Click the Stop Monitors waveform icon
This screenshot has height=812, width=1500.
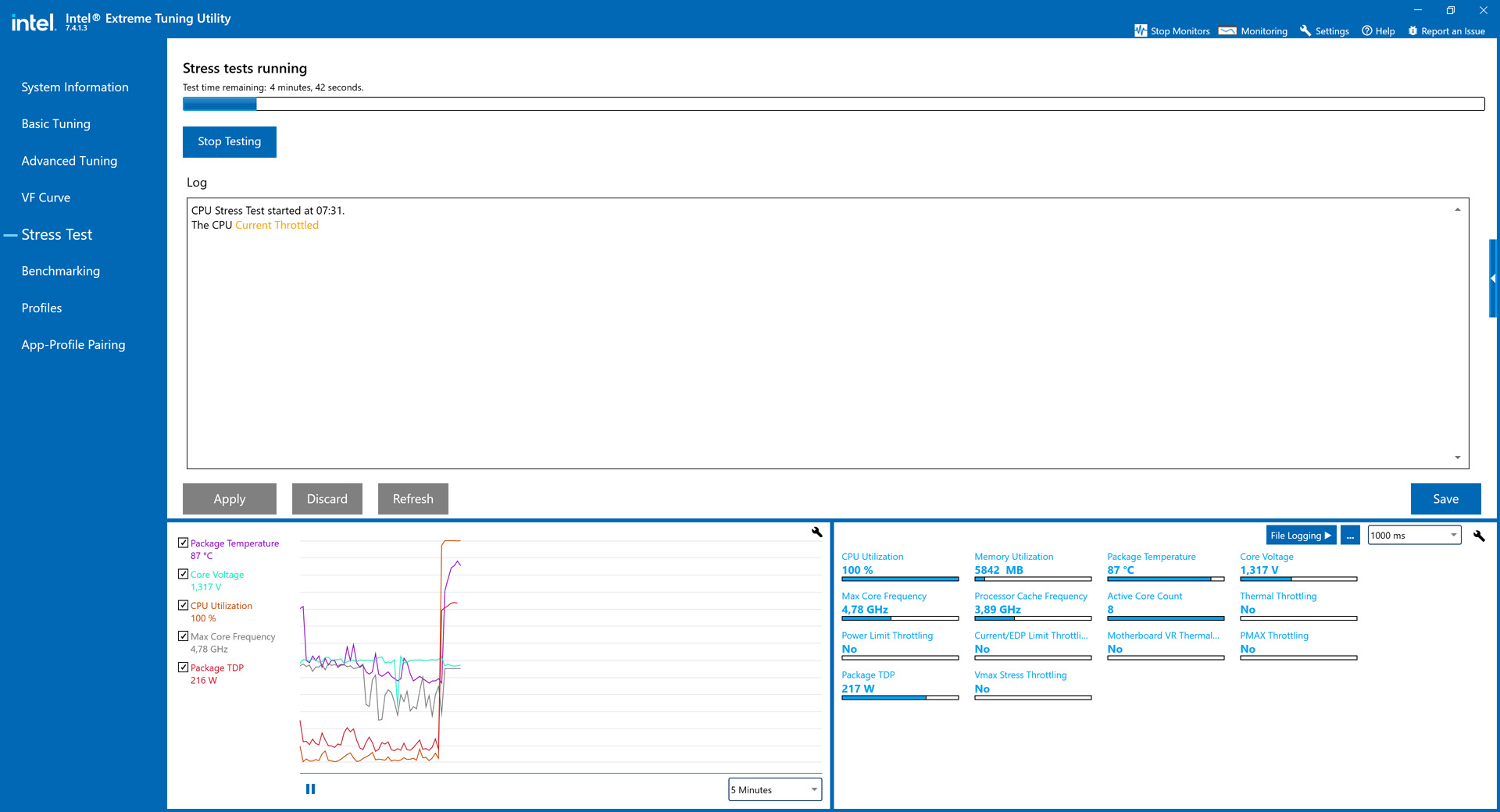click(x=1141, y=30)
